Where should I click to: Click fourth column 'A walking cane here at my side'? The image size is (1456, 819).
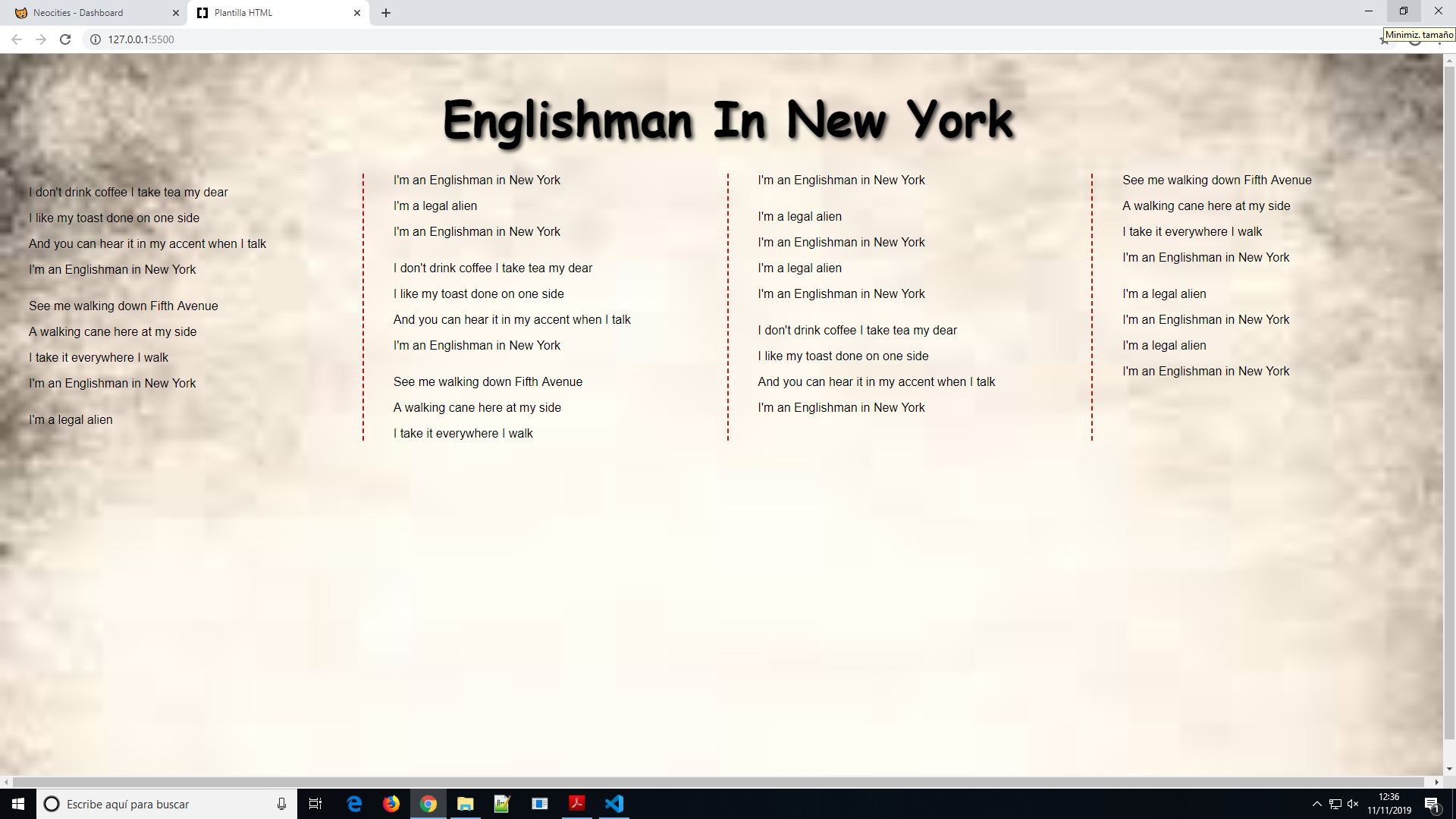pyautogui.click(x=1207, y=206)
